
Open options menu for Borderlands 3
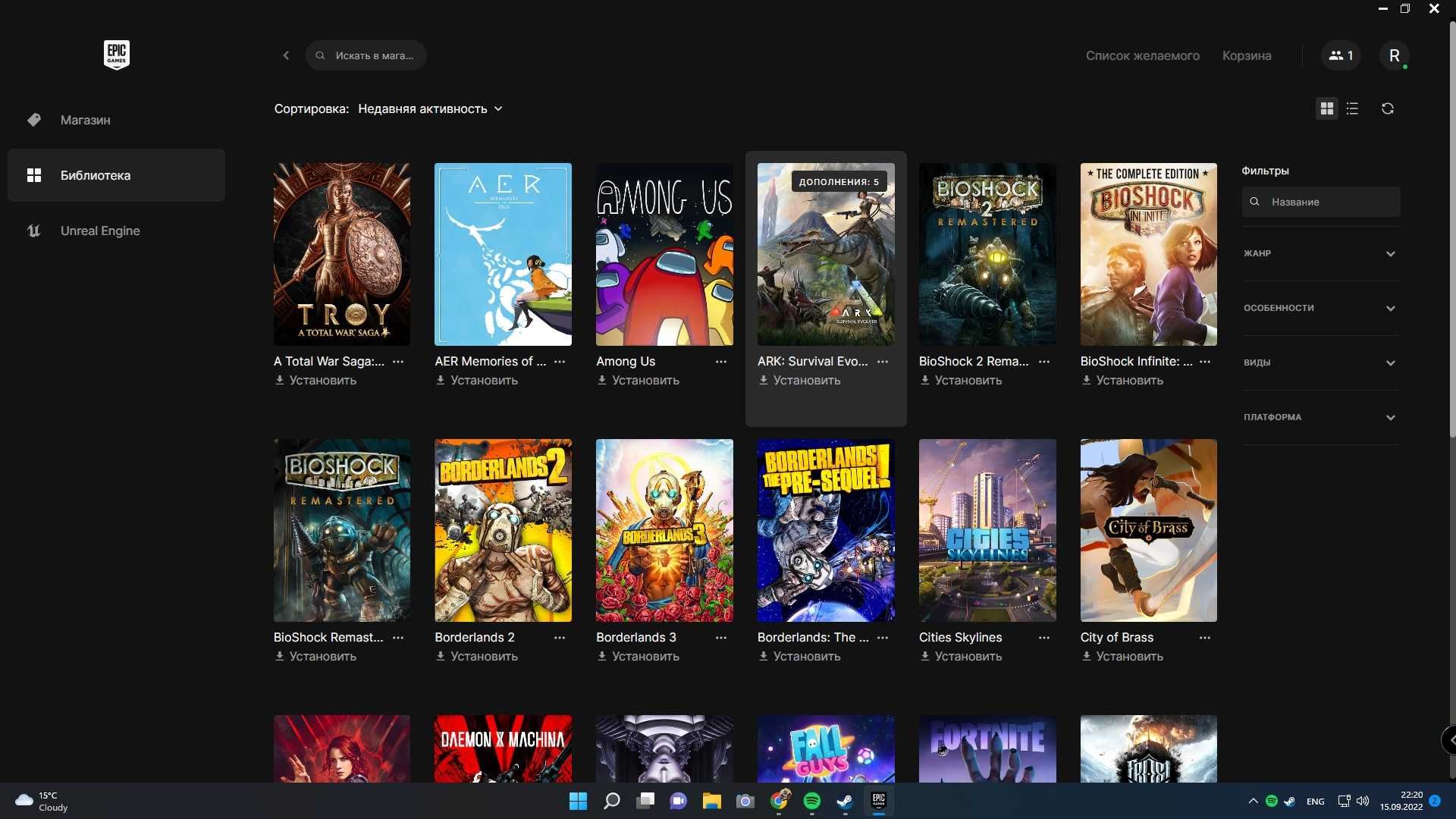click(x=721, y=638)
